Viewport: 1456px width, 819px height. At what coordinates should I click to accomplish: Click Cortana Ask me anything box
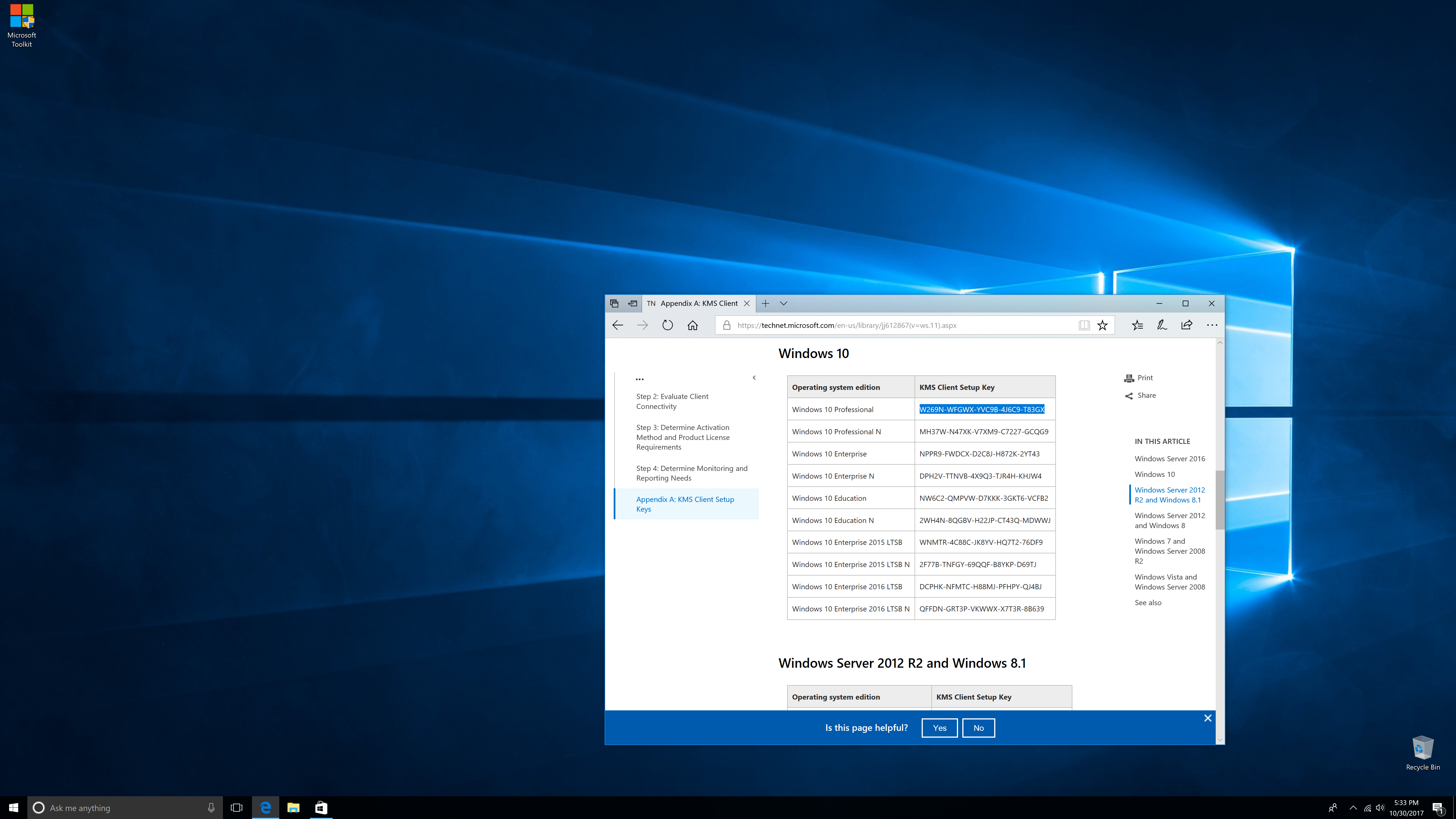click(x=125, y=808)
